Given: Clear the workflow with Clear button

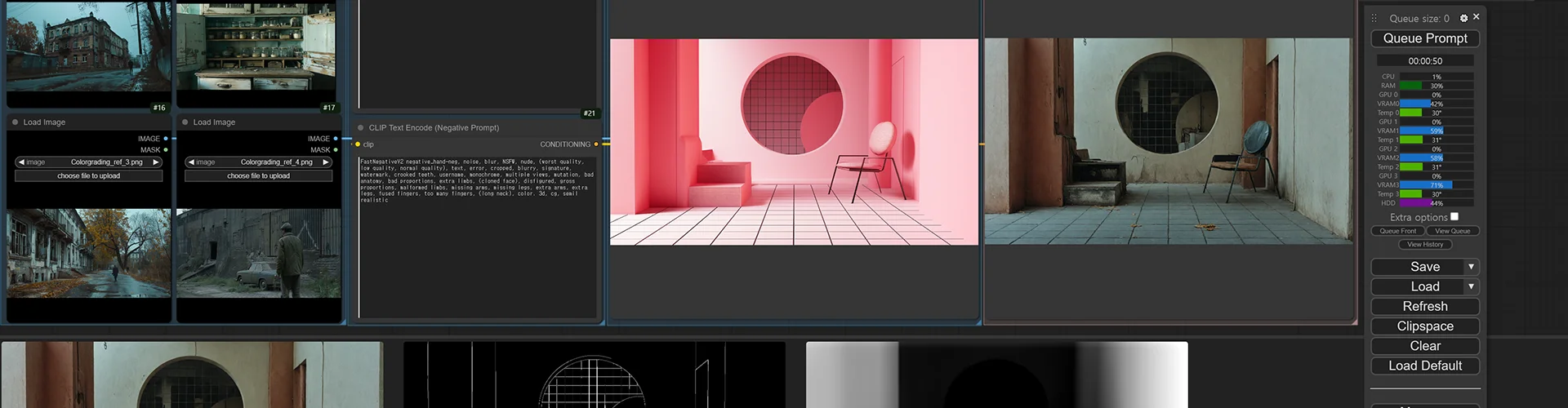Looking at the screenshot, I should click(x=1425, y=346).
